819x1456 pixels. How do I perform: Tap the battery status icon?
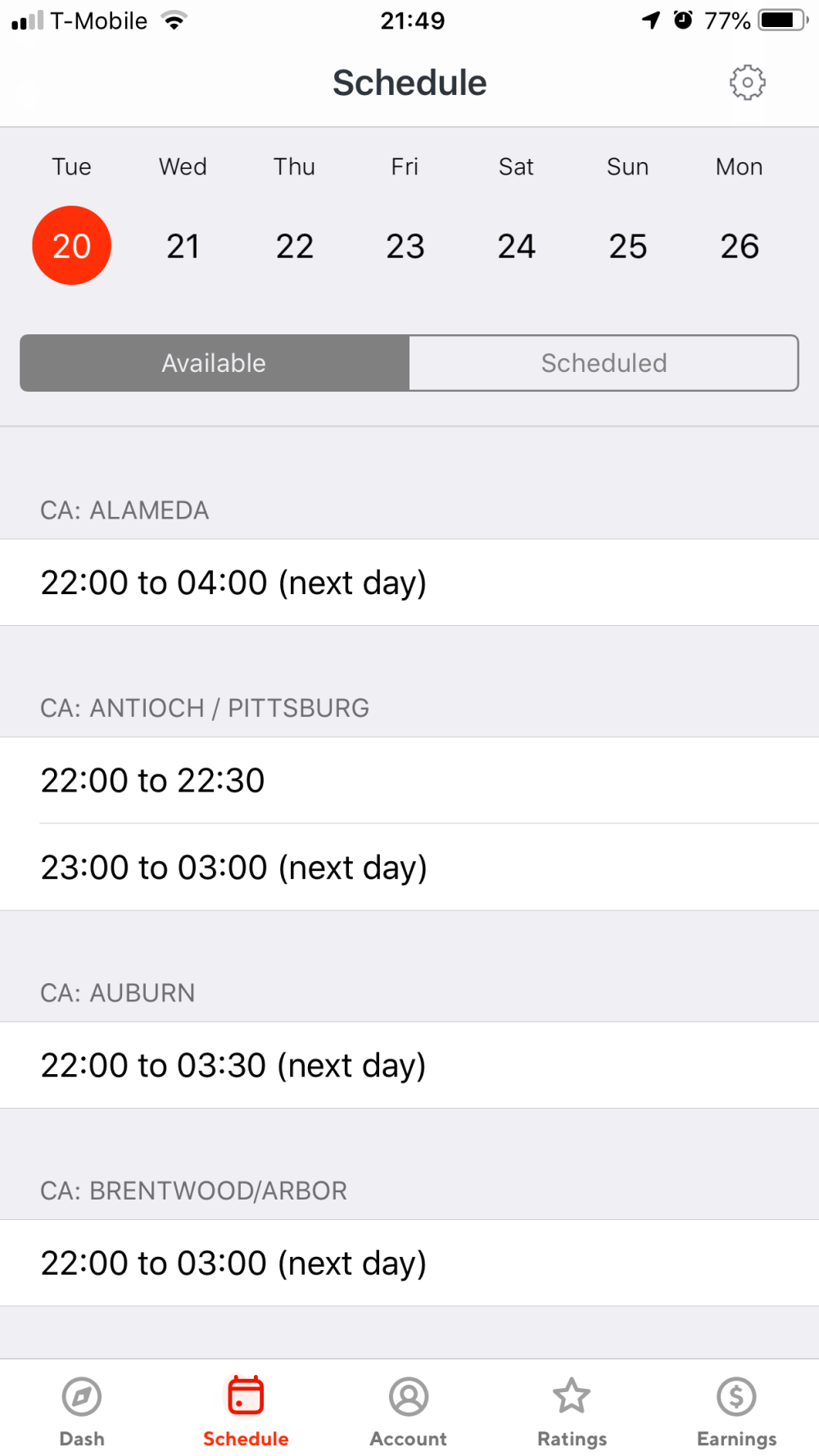(x=783, y=20)
